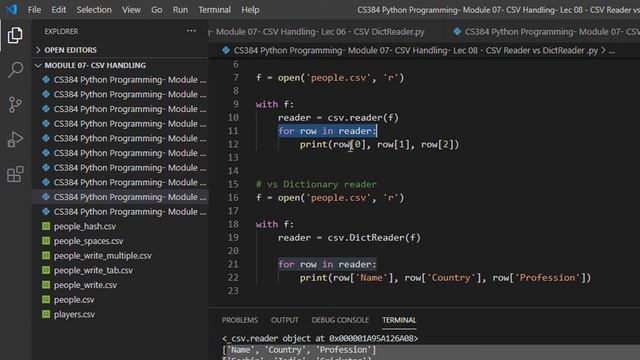Click the VS Code logo icon
640x360 pixels.
click(12, 9)
